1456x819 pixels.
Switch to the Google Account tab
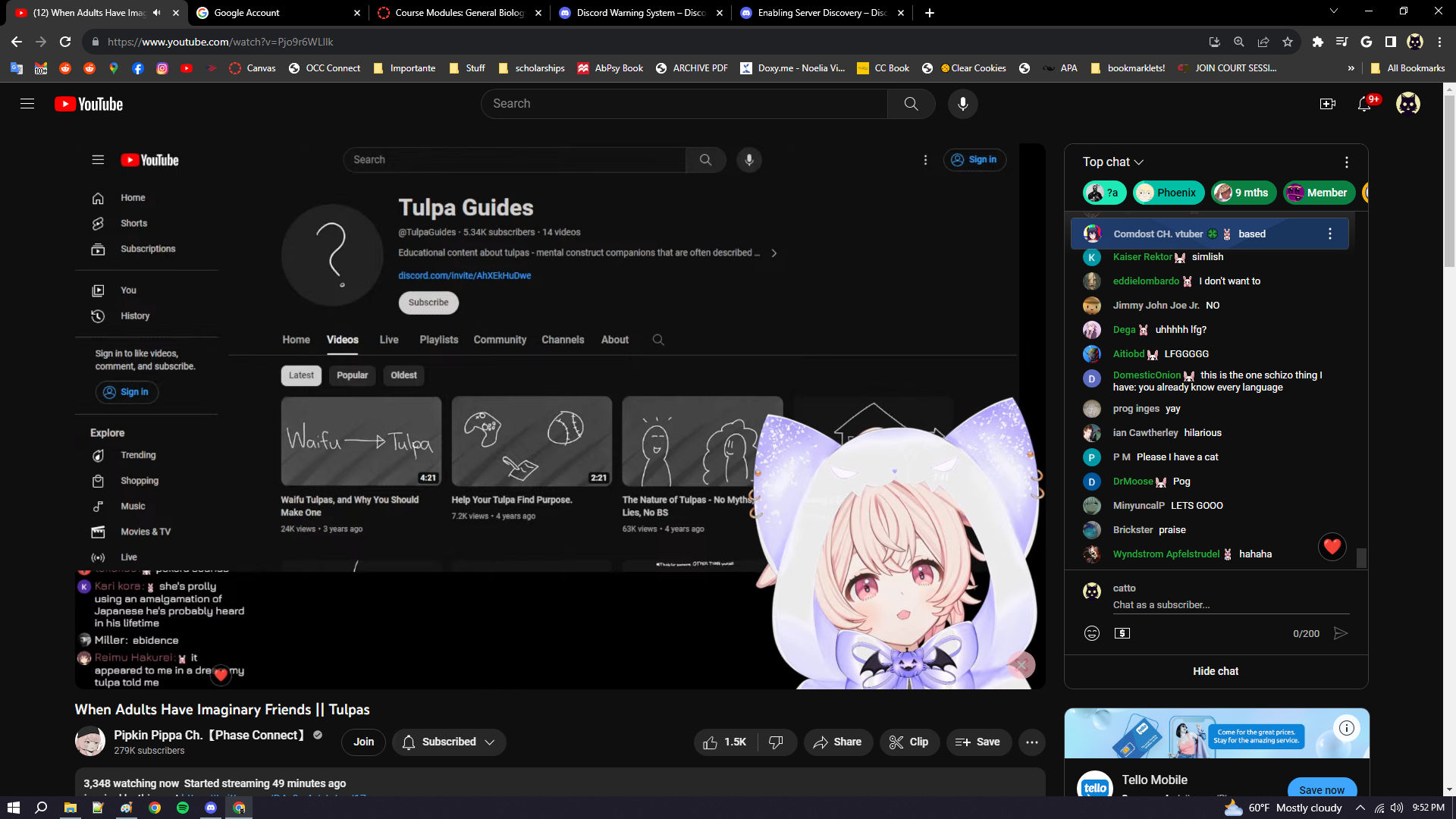[x=278, y=13]
